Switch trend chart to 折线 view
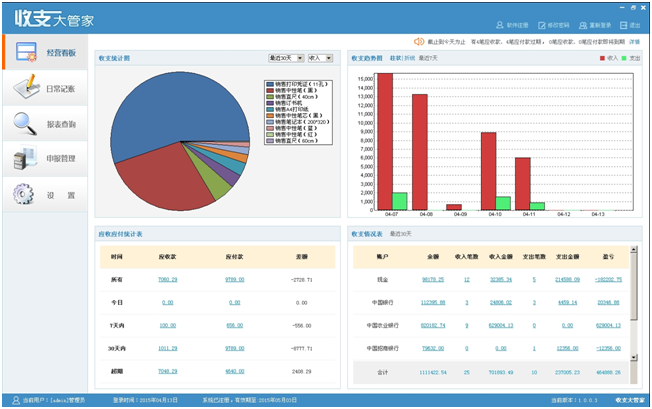Image resolution: width=652 pixels, height=409 pixels. point(409,59)
